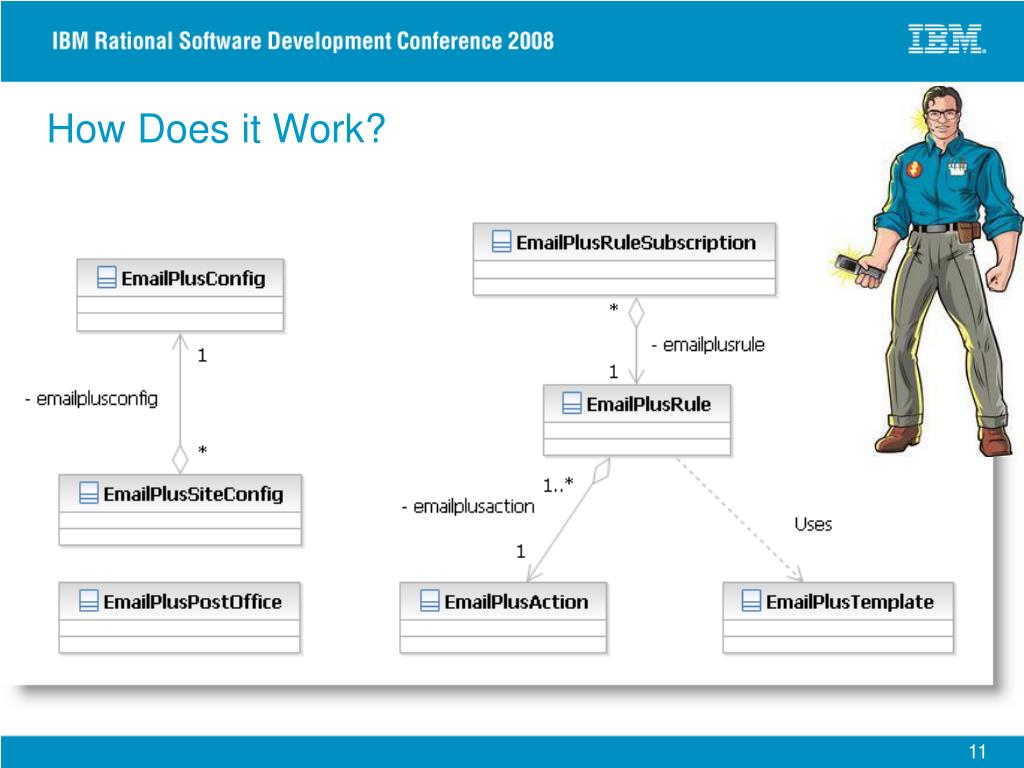The width and height of the screenshot is (1024, 768).
Task: Click the emailplusconfig association label
Action: (91, 398)
